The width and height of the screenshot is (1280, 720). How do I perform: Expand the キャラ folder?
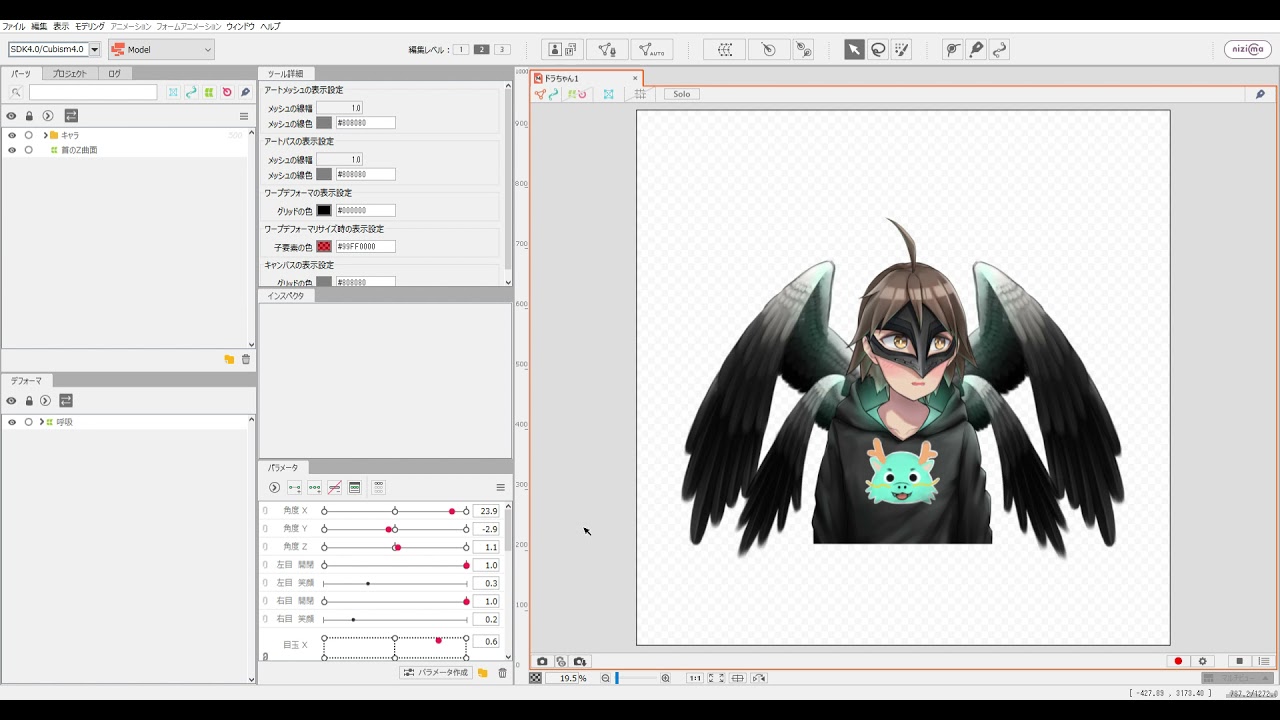pos(45,135)
